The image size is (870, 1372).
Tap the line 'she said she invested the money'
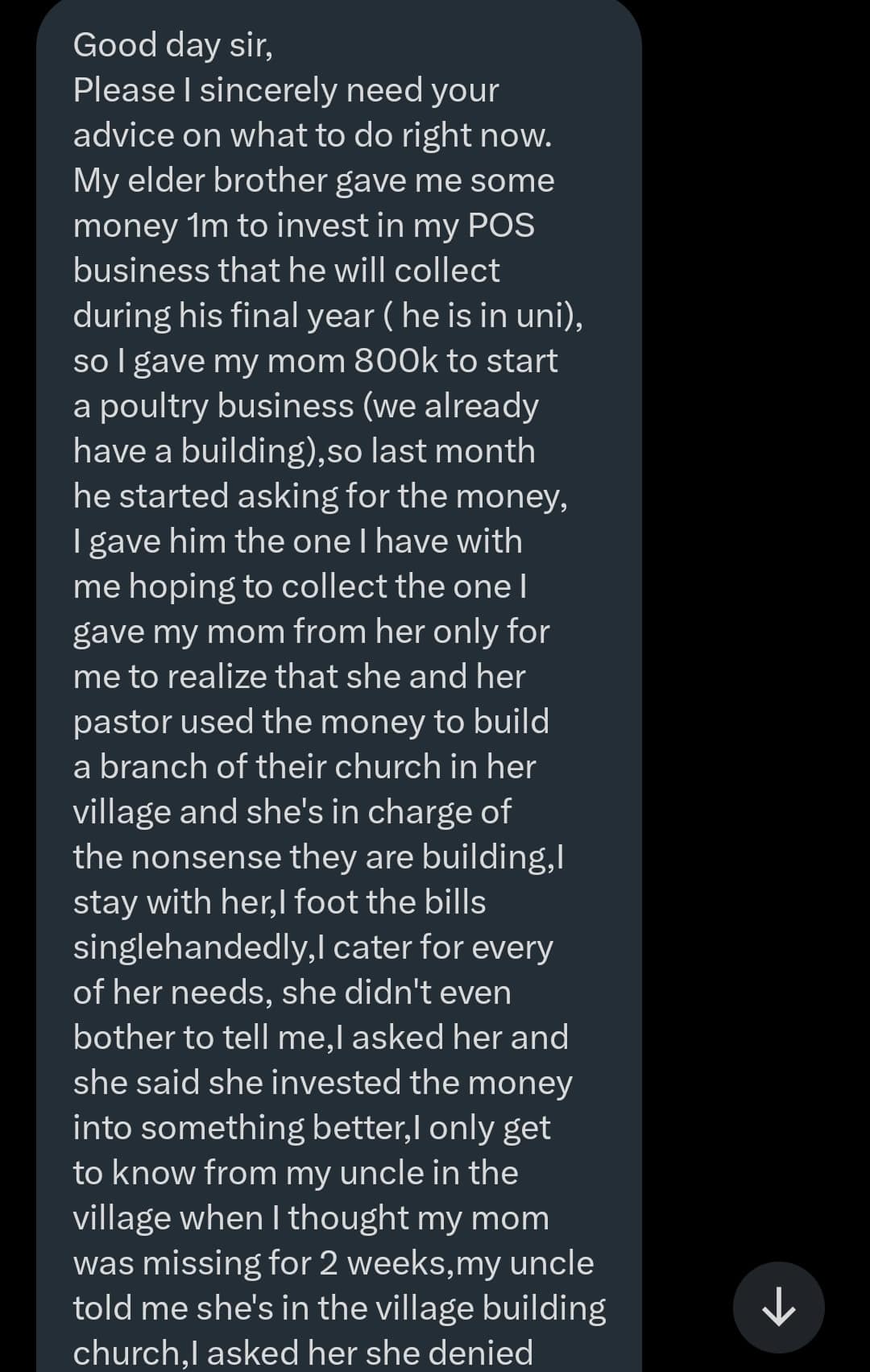coord(322,1083)
